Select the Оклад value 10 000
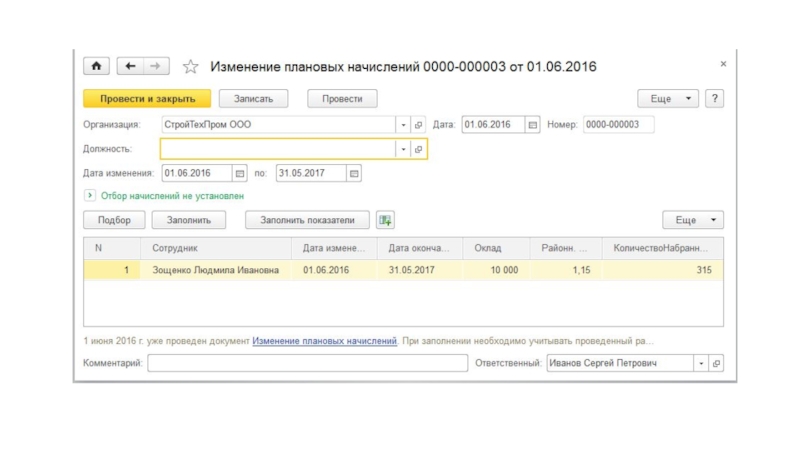This screenshot has width=800, height=450. coord(496,270)
